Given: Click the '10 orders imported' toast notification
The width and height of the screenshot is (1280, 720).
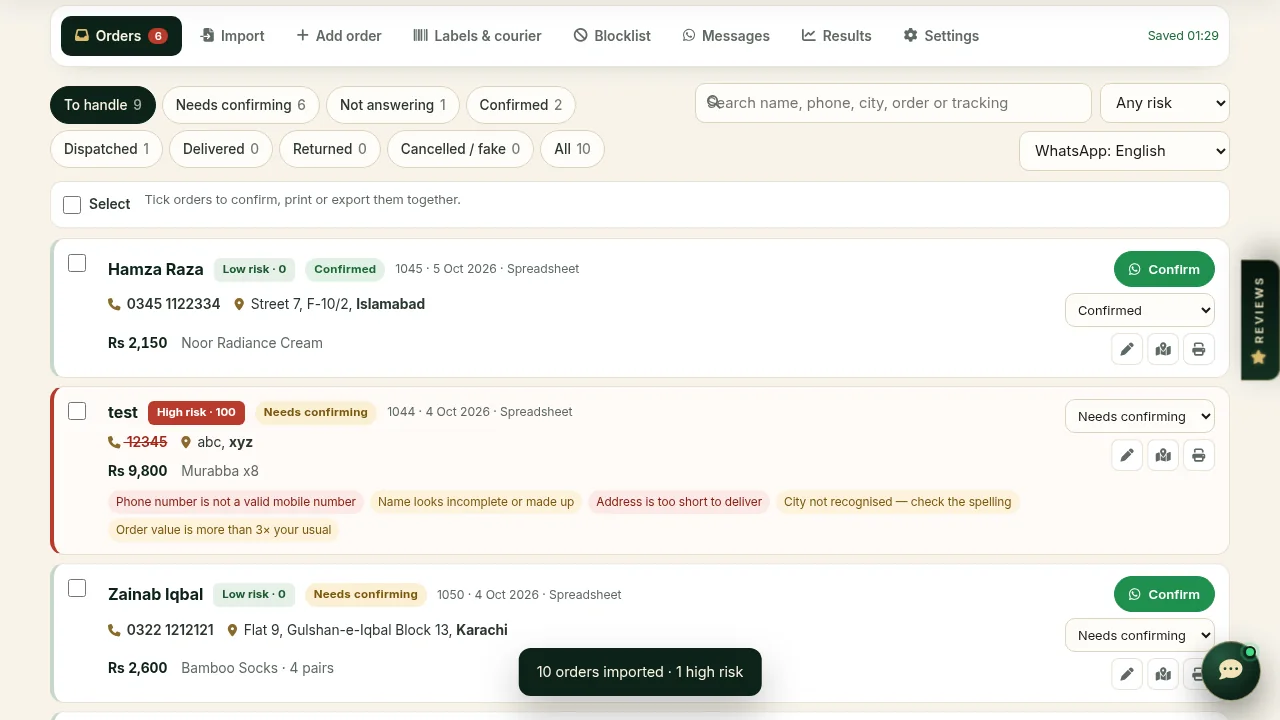Looking at the screenshot, I should tap(640, 672).
